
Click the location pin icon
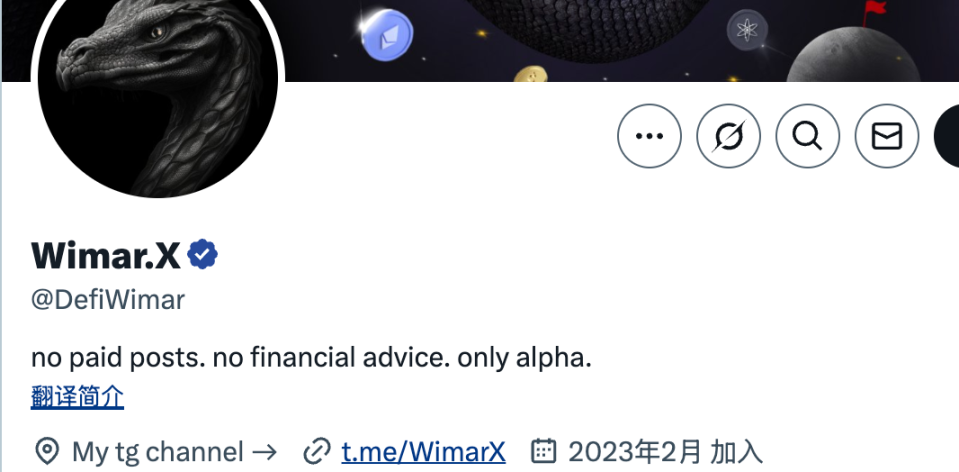point(47,452)
